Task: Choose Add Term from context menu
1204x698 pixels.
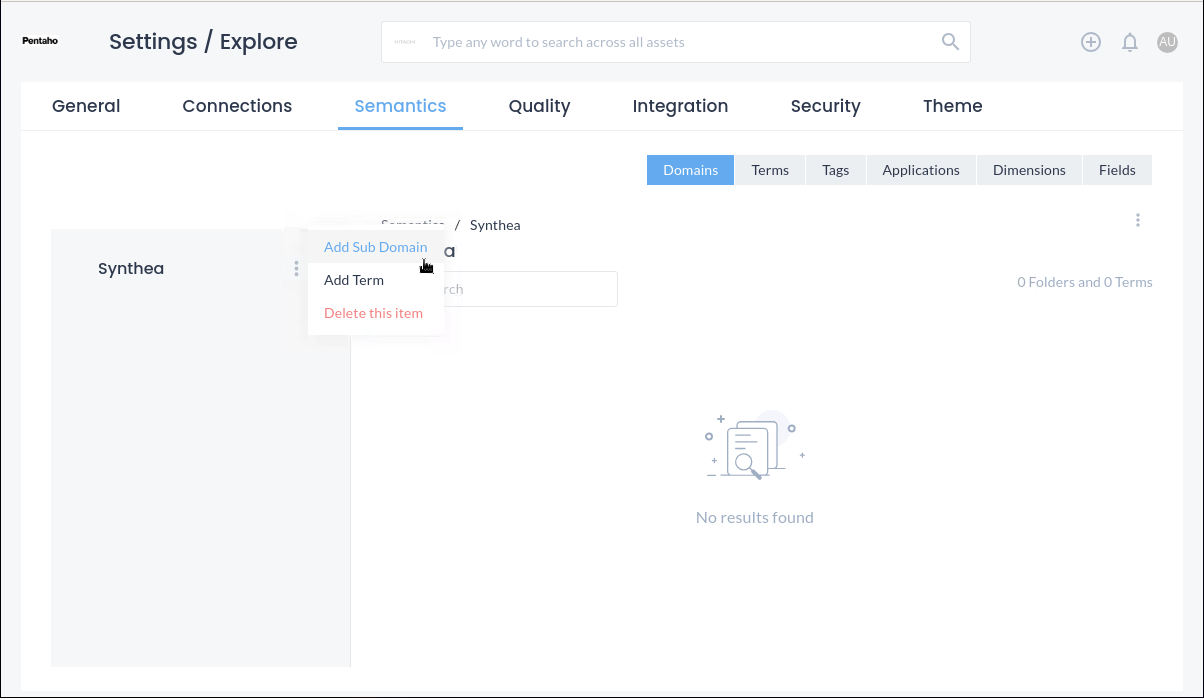Action: coord(354,280)
